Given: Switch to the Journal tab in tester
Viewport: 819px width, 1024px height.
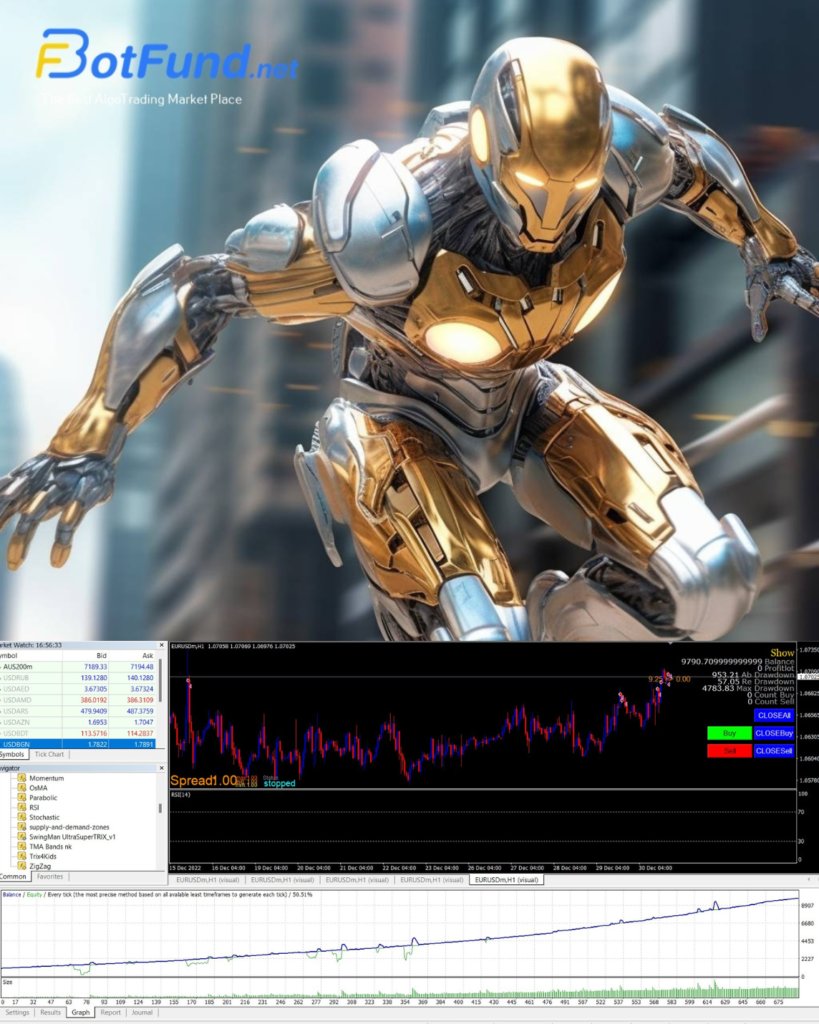Looking at the screenshot, I should [x=142, y=1012].
